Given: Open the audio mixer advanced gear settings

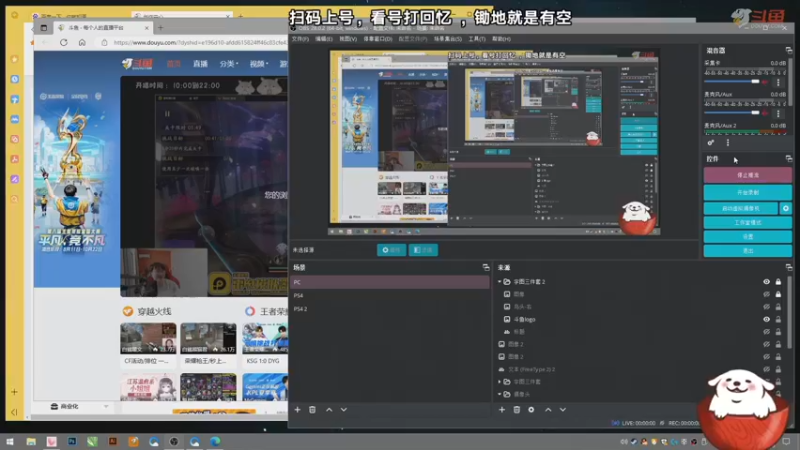Looking at the screenshot, I should (x=711, y=143).
